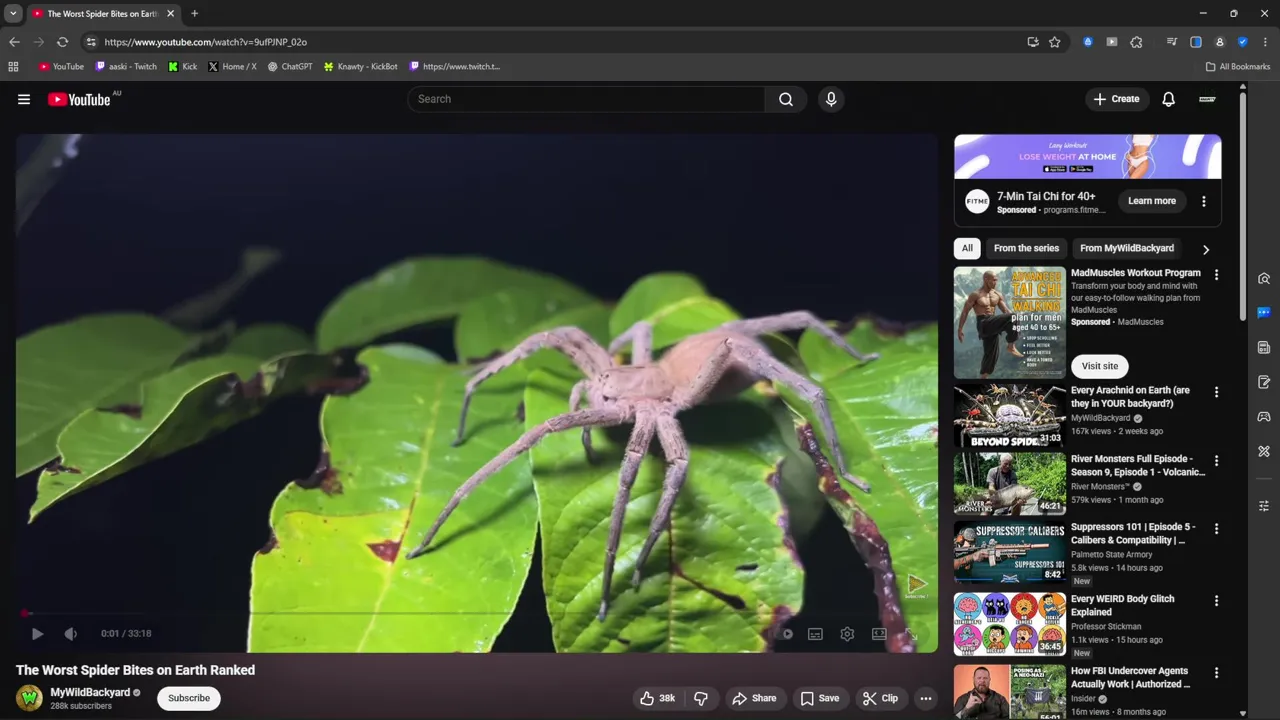Viewport: 1280px width, 720px height.
Task: Subscribe to MyWildBackyard
Action: pos(189,698)
